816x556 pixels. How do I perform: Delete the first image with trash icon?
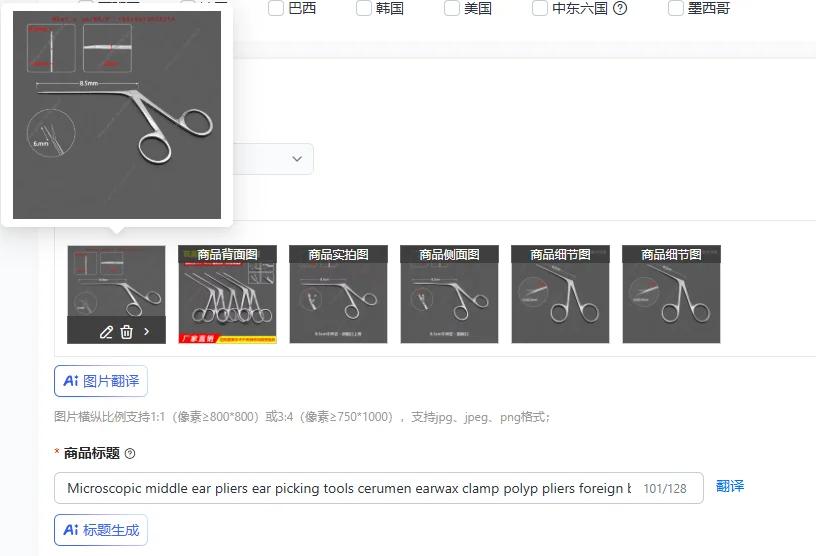pos(126,332)
